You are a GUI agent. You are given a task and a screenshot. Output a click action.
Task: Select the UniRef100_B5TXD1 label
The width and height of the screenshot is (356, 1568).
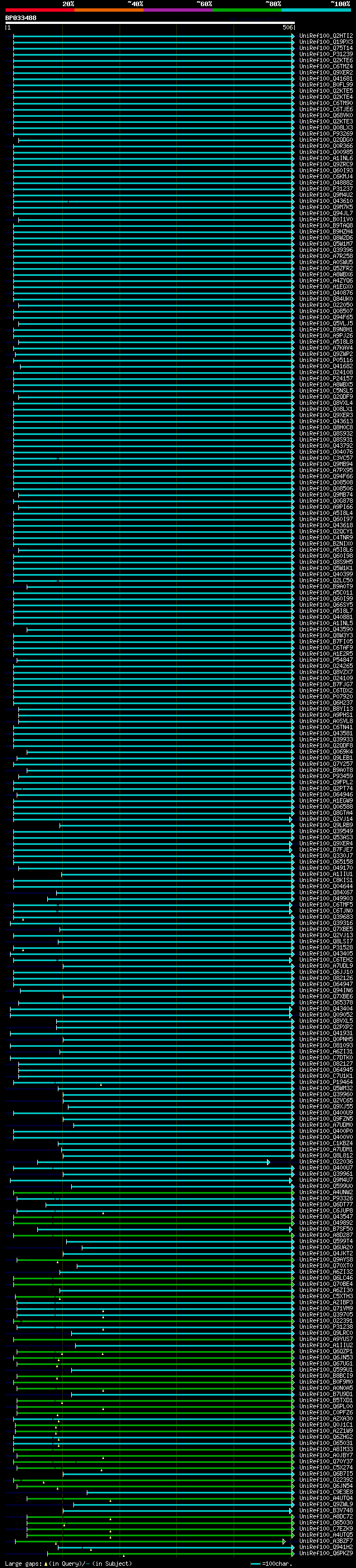click(x=326, y=1401)
